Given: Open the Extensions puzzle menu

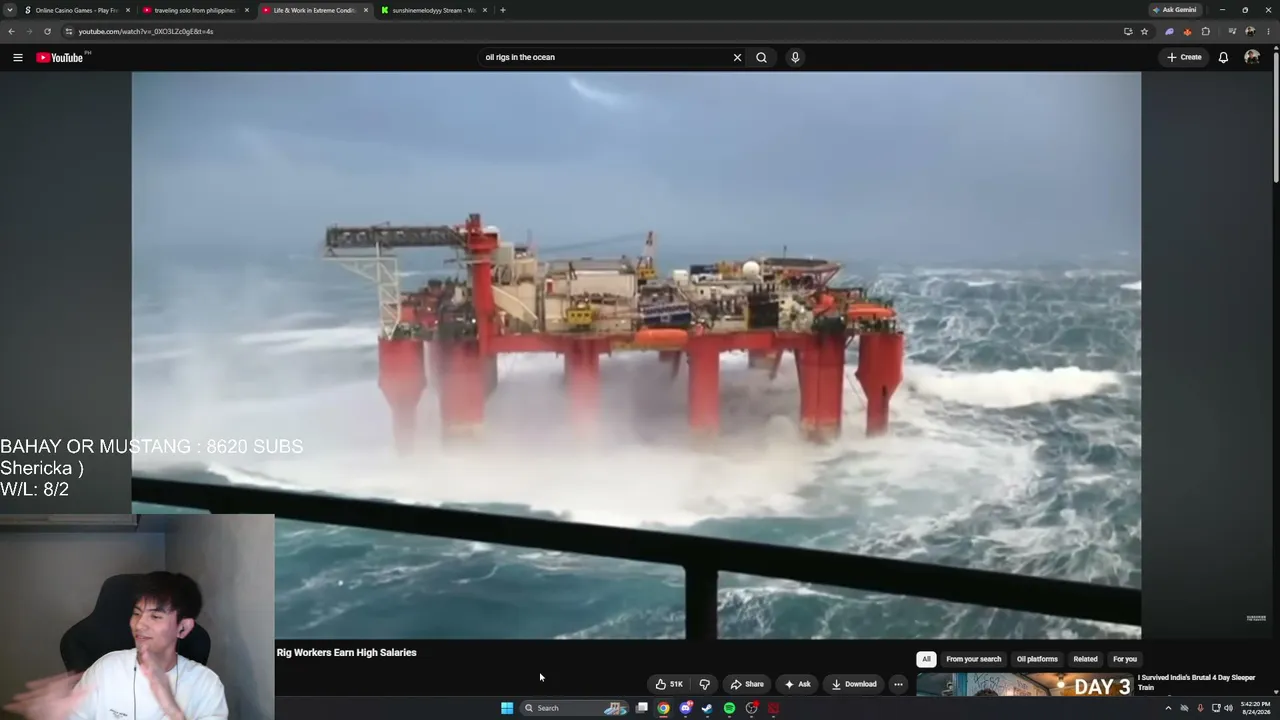Looking at the screenshot, I should click(x=1205, y=31).
